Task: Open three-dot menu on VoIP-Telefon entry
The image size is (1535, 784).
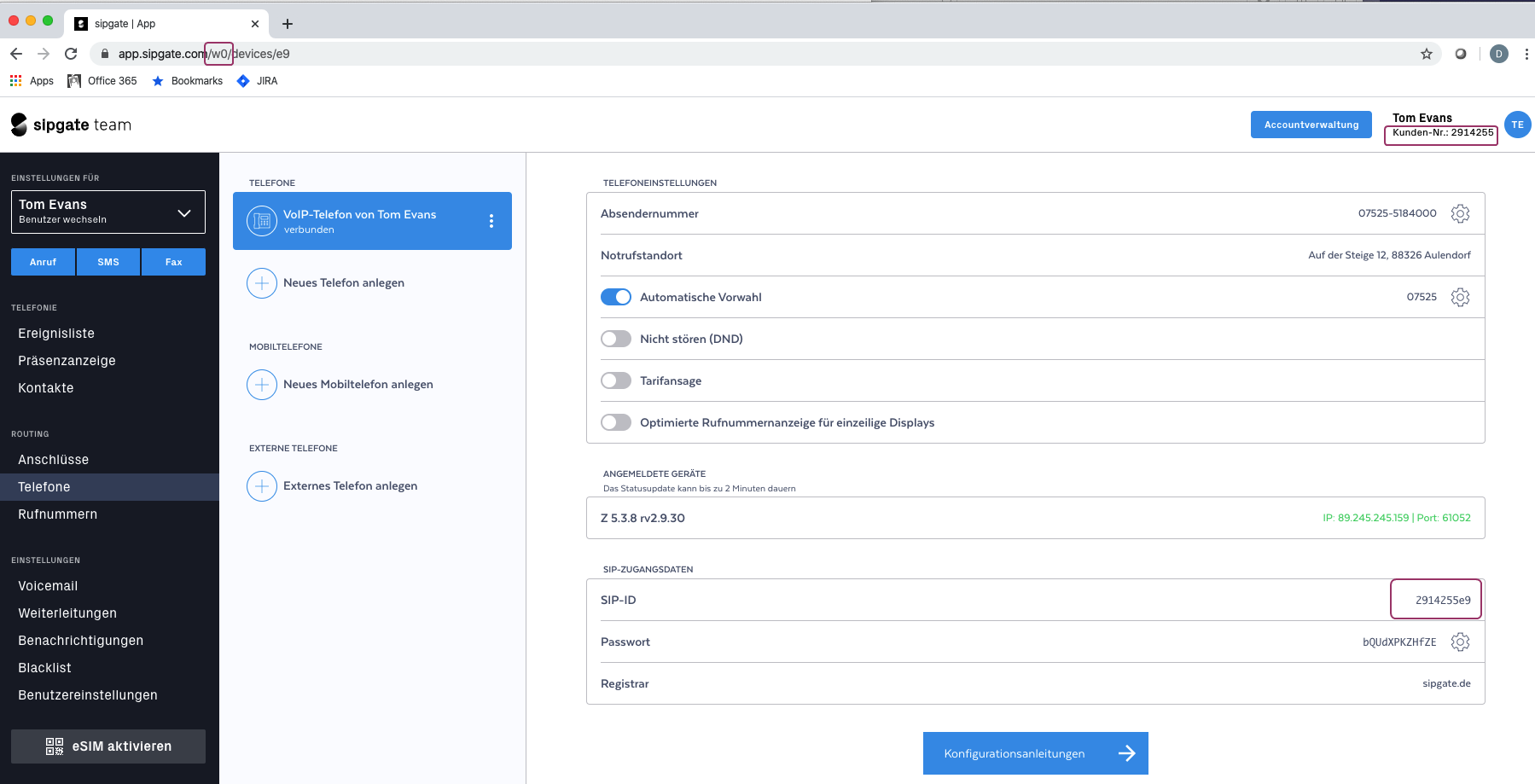Action: (491, 221)
